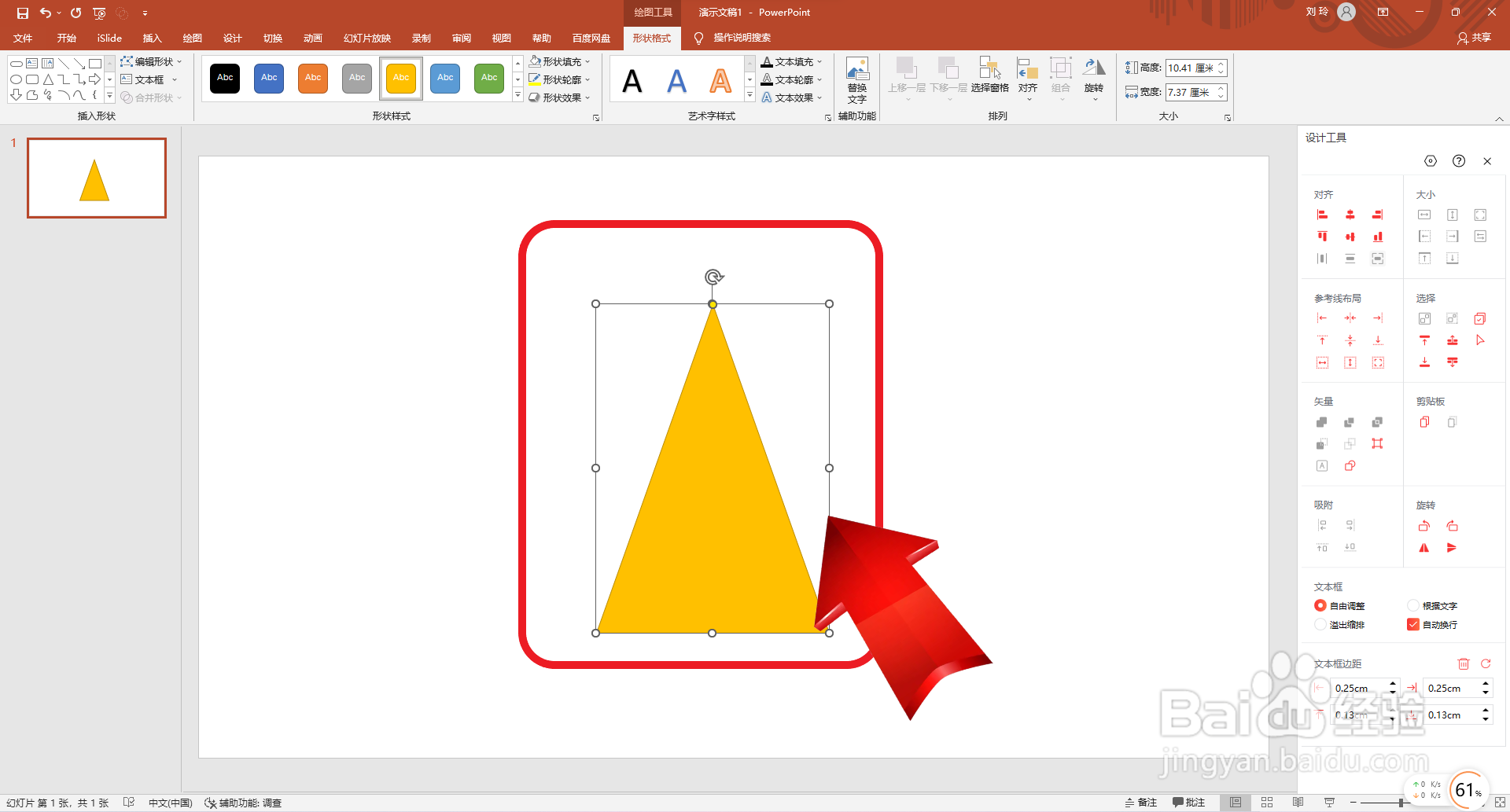The image size is (1510, 812).
Task: Click 备注 notes button in status bar
Action: 1141,803
